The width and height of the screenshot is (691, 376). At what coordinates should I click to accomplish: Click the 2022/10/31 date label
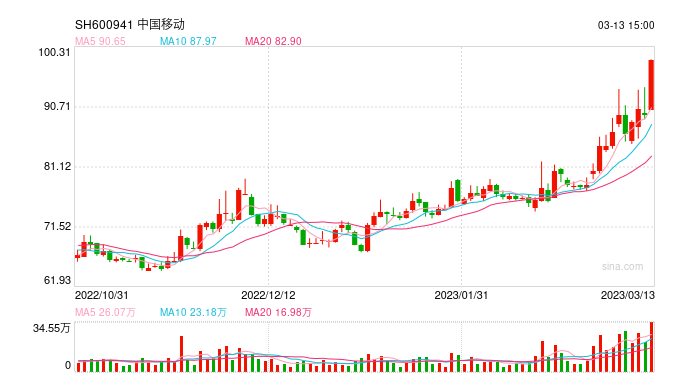[x=101, y=295]
